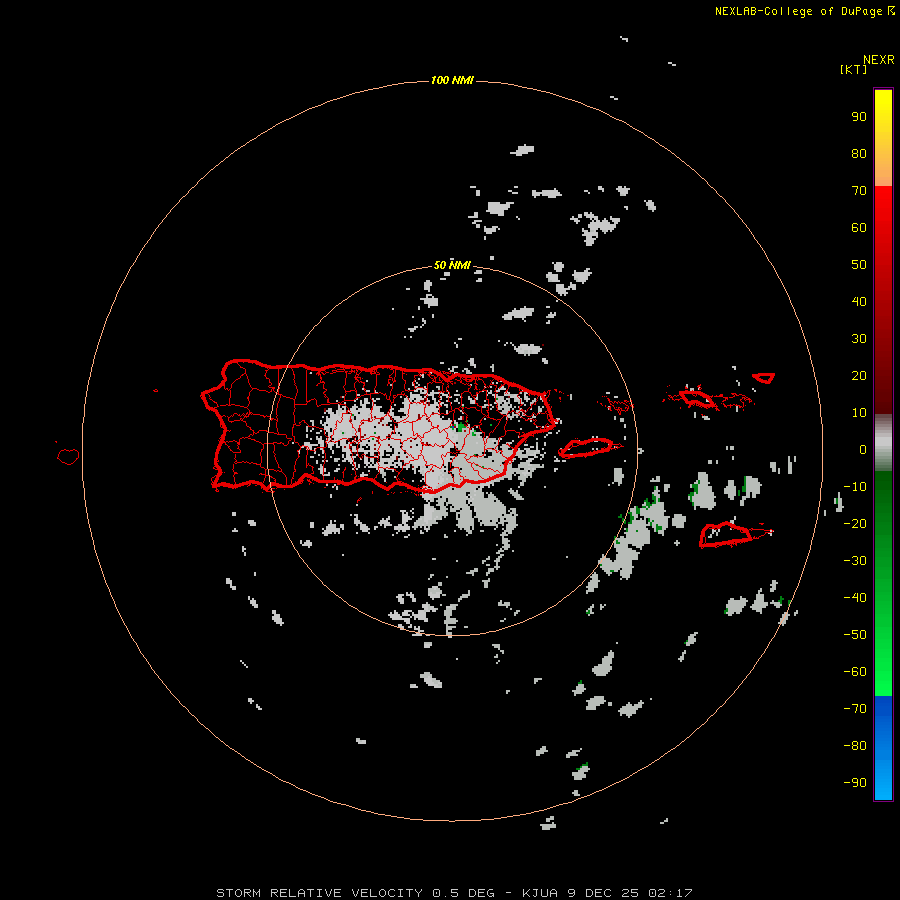
Task: Select the -40 legend value
Action: 855,598
